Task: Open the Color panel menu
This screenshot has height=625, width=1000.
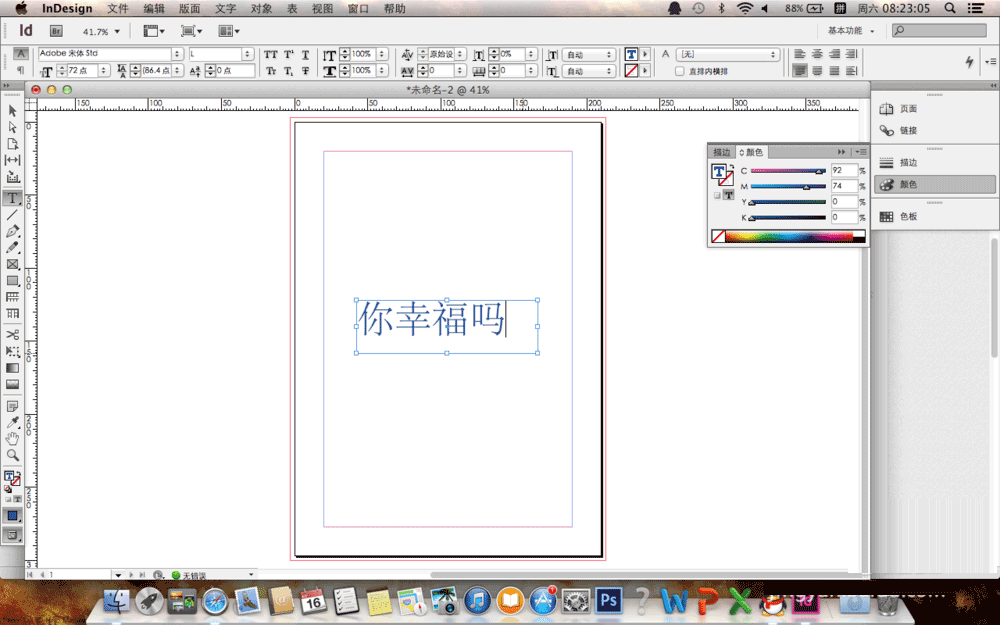Action: click(861, 151)
